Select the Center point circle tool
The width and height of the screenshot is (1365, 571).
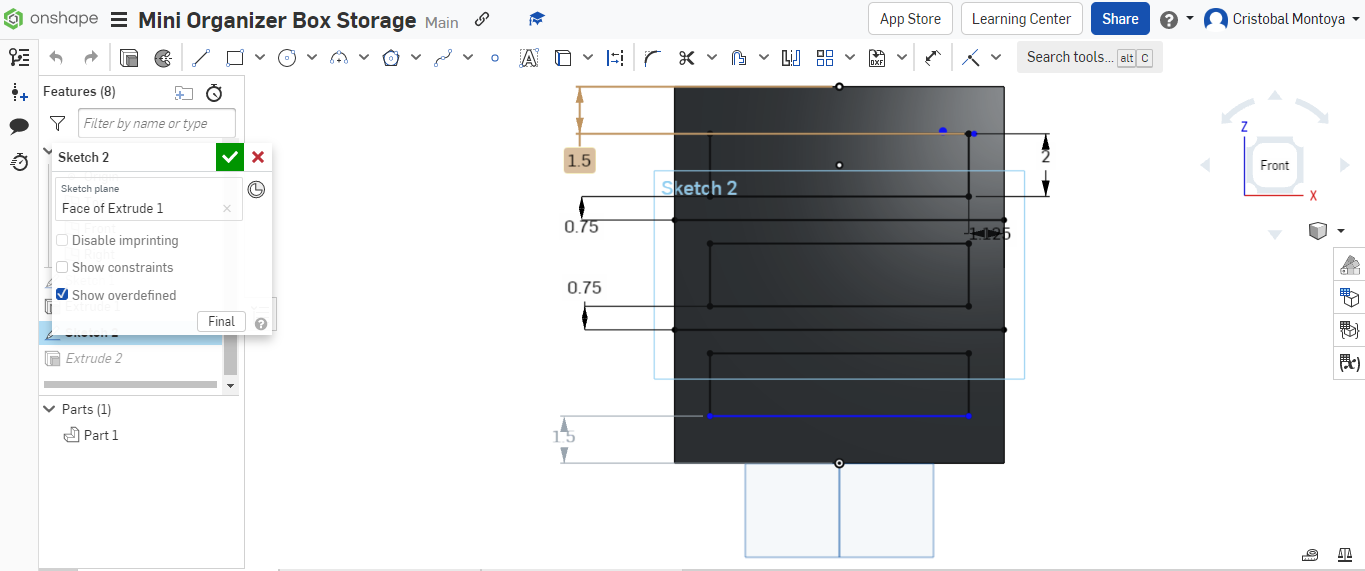coord(287,58)
